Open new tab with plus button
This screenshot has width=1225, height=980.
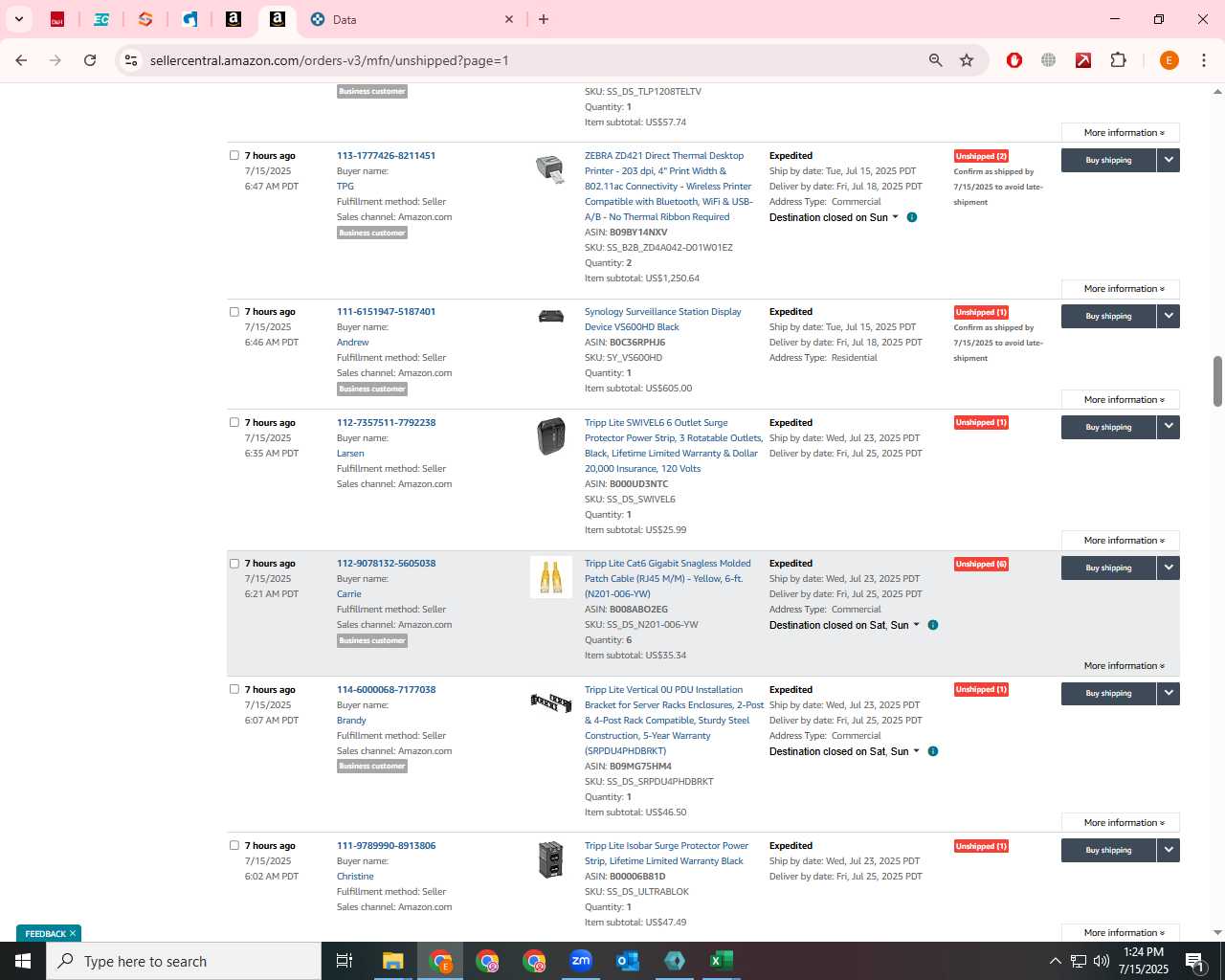[x=544, y=19]
